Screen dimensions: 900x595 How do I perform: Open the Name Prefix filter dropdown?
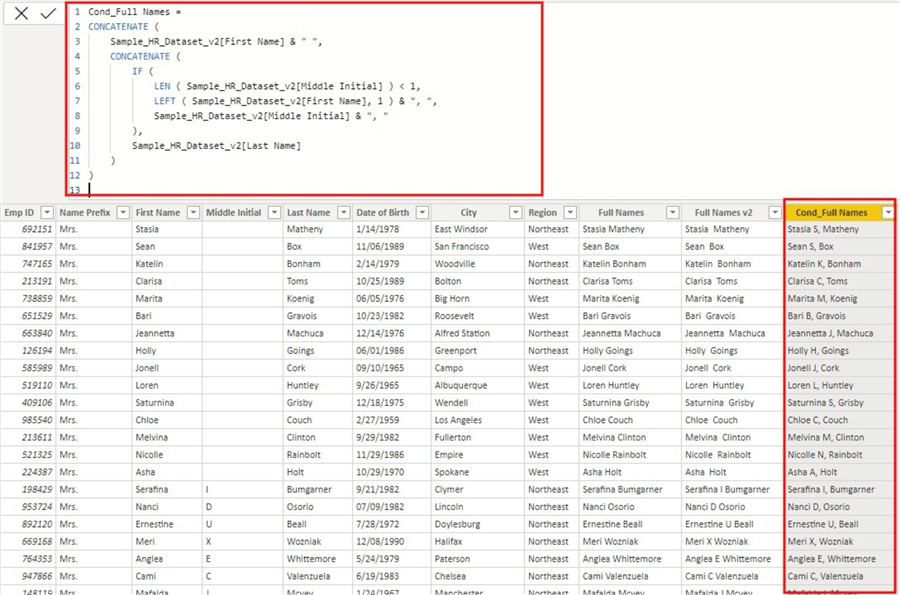pyautogui.click(x=122, y=212)
